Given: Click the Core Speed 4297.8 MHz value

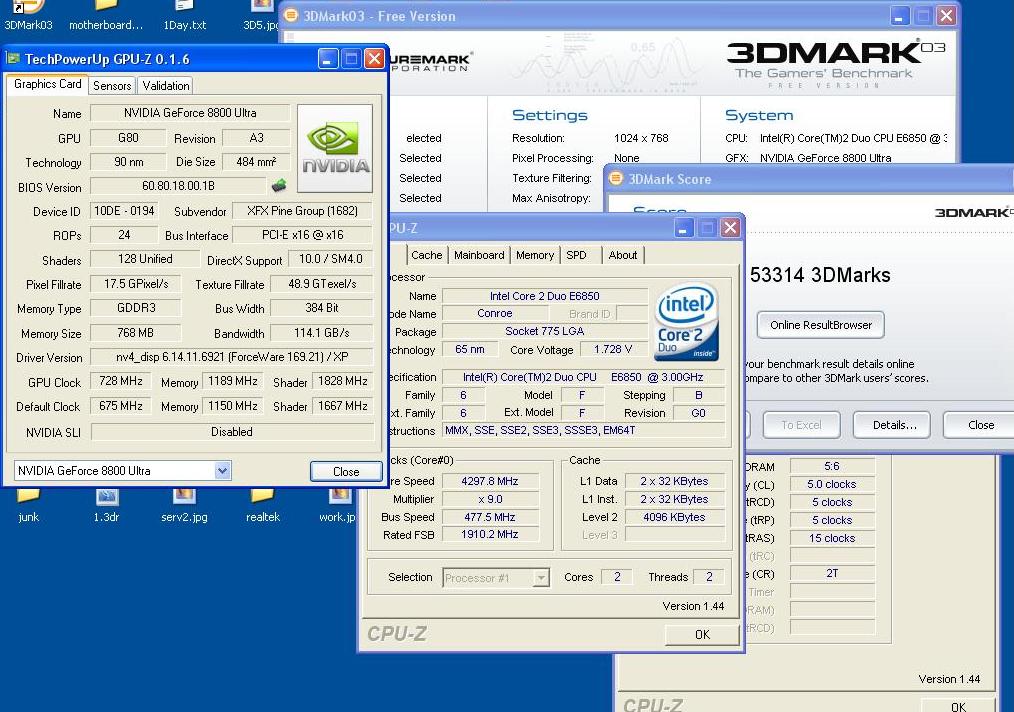Looking at the screenshot, I should pyautogui.click(x=490, y=481).
